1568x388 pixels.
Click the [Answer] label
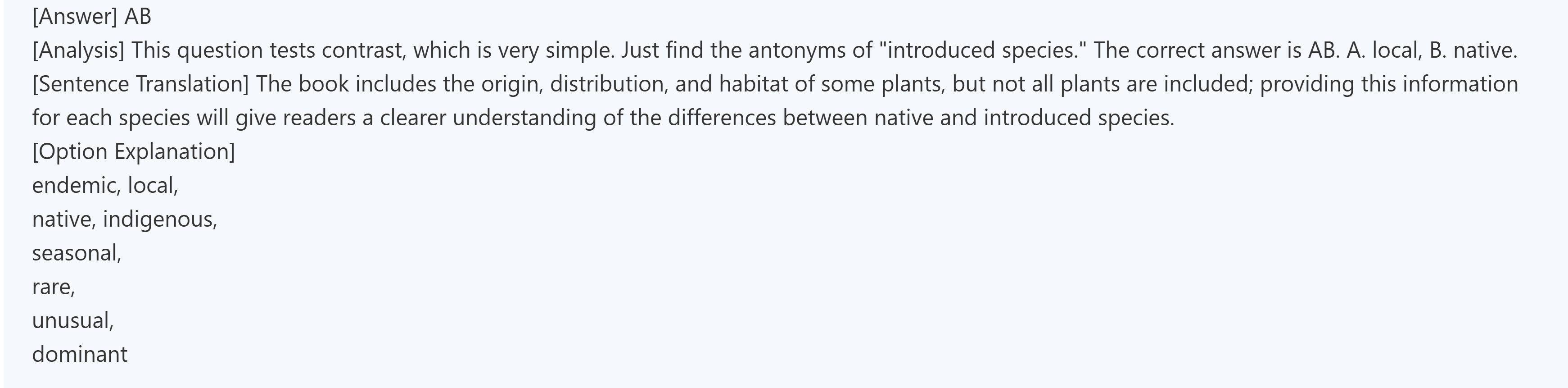point(74,16)
